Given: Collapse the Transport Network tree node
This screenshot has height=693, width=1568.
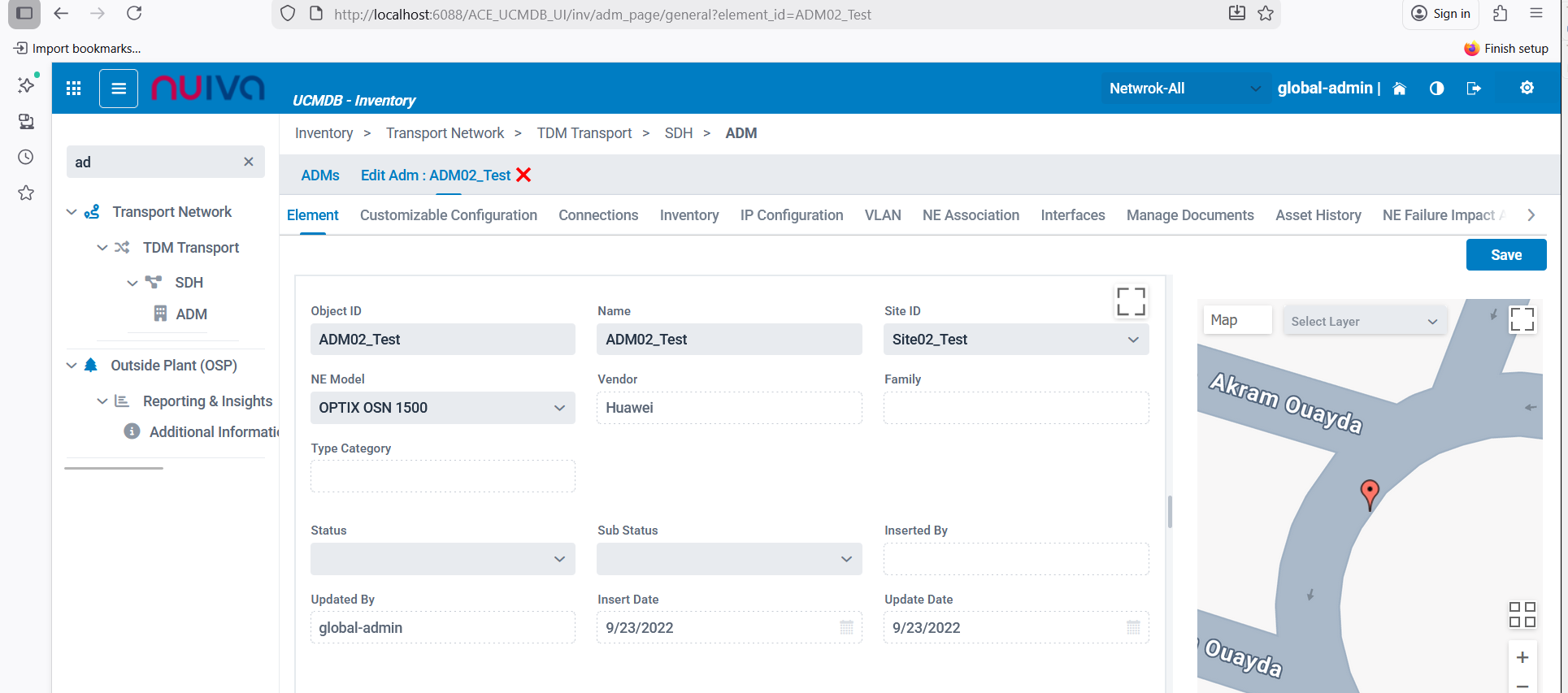Looking at the screenshot, I should (72, 212).
